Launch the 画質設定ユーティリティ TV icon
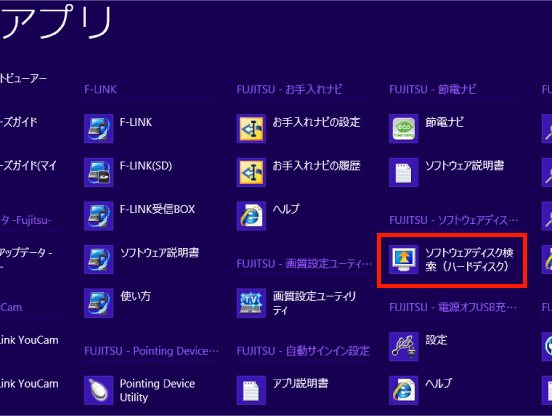 (x=251, y=303)
